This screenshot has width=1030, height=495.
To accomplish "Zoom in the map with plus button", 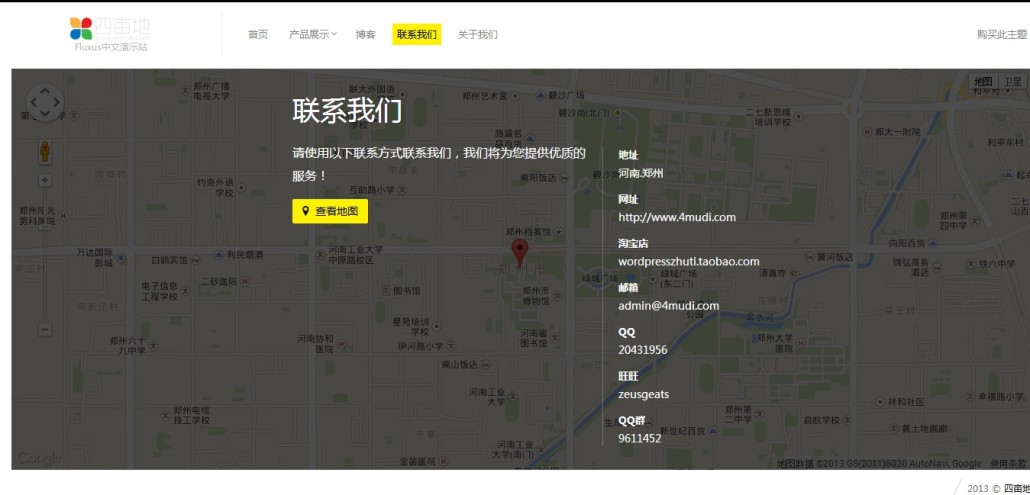I will (45, 180).
